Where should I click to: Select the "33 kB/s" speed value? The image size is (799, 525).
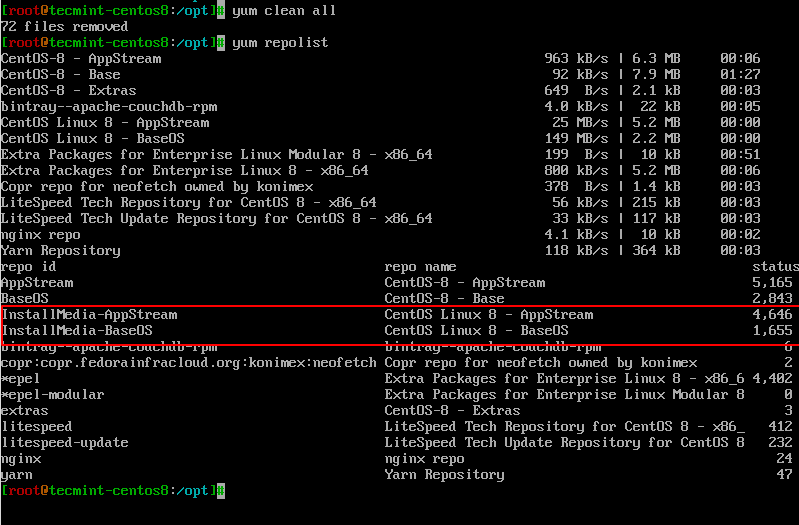580,219
